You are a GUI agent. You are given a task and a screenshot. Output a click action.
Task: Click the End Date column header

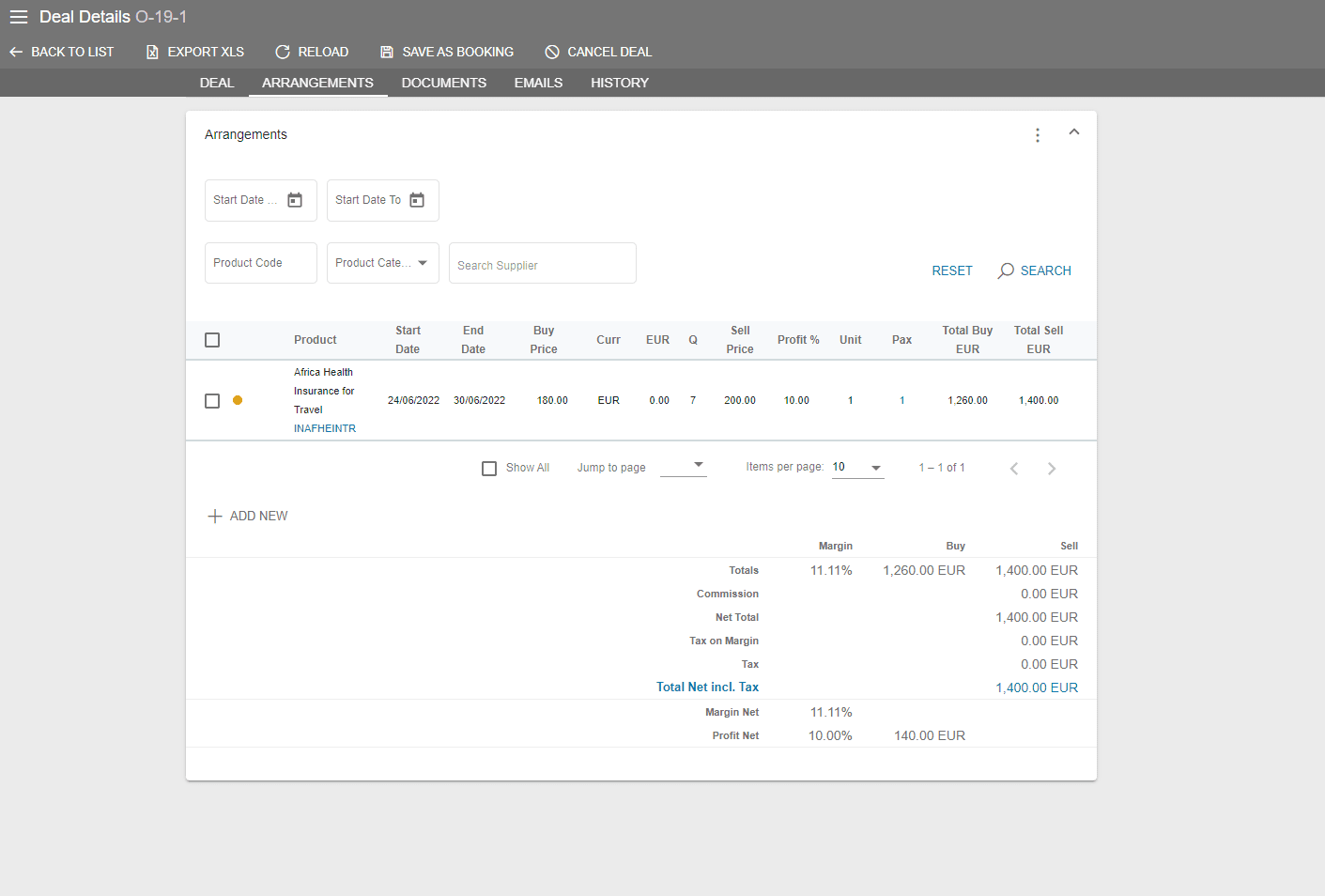click(x=473, y=340)
